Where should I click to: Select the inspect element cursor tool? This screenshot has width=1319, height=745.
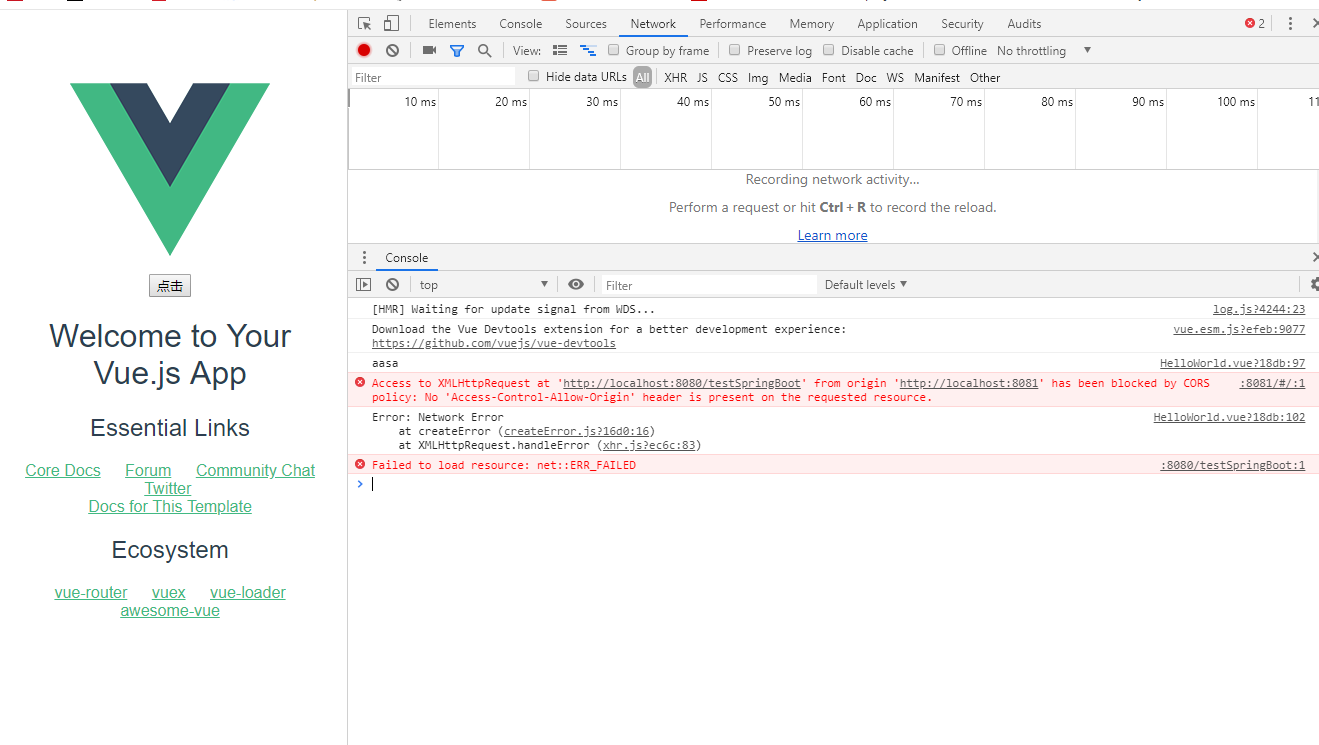364,22
